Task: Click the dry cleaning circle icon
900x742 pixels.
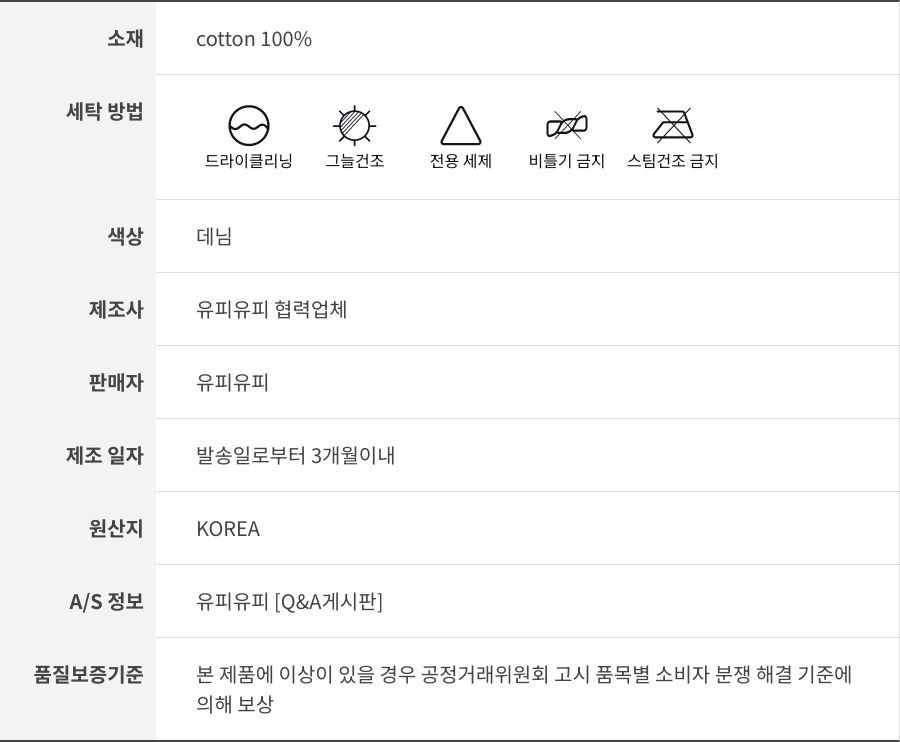Action: tap(249, 126)
